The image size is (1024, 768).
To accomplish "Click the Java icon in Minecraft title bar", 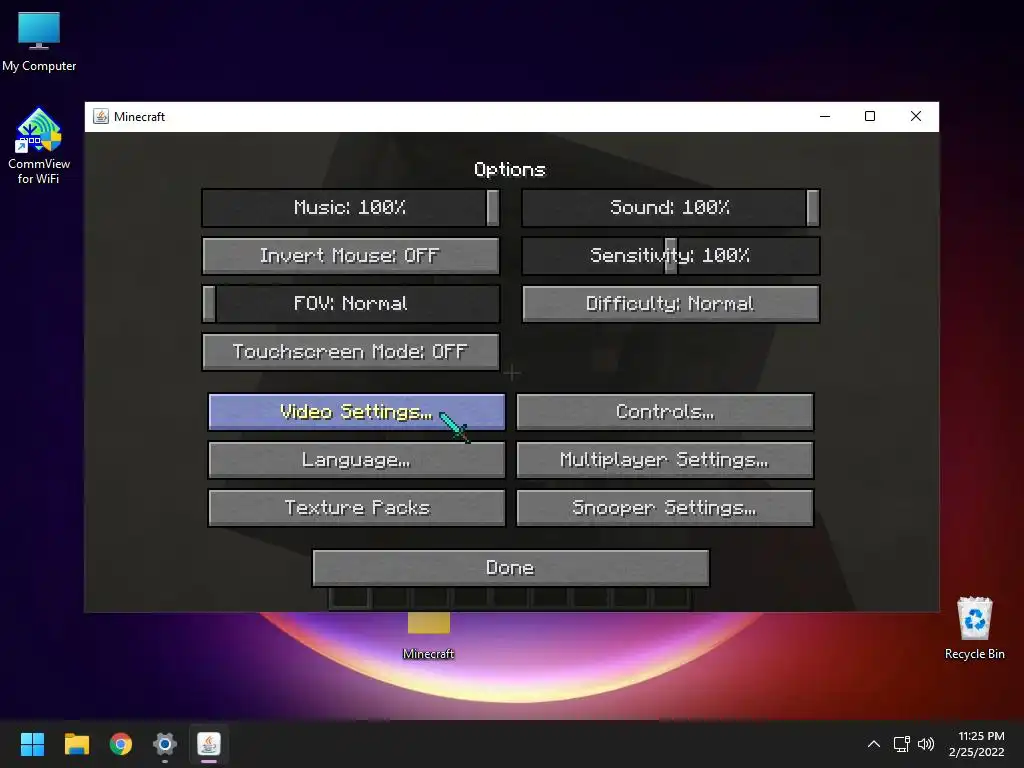I will coord(101,116).
